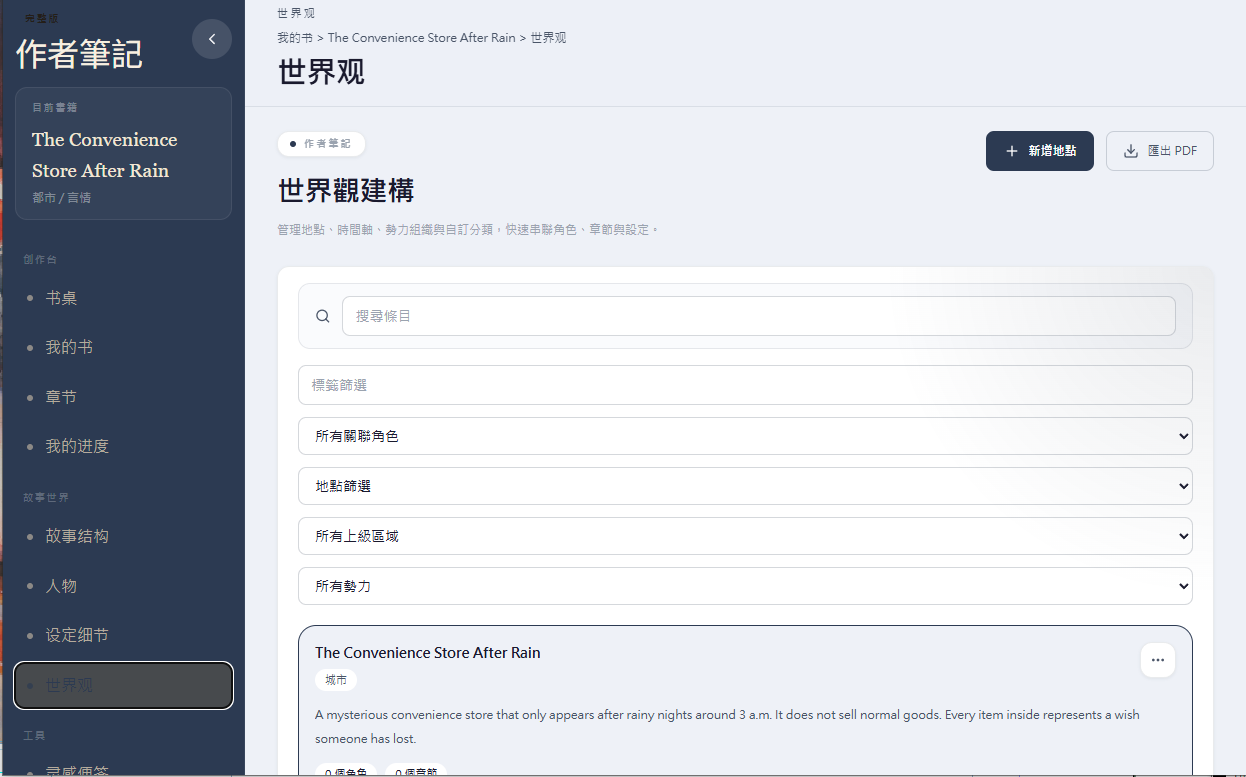Click the download icon in 匯出 PDF
The height and width of the screenshot is (777, 1246).
coord(1131,151)
